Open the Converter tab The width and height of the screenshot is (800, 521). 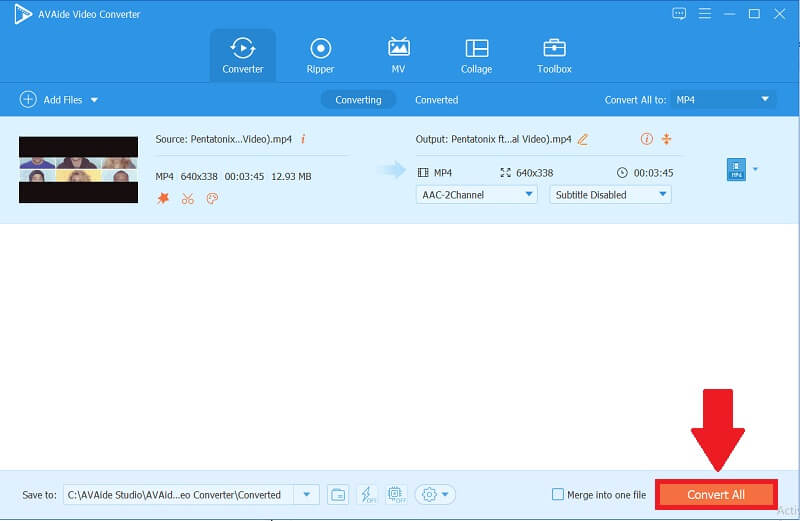pyautogui.click(x=242, y=56)
